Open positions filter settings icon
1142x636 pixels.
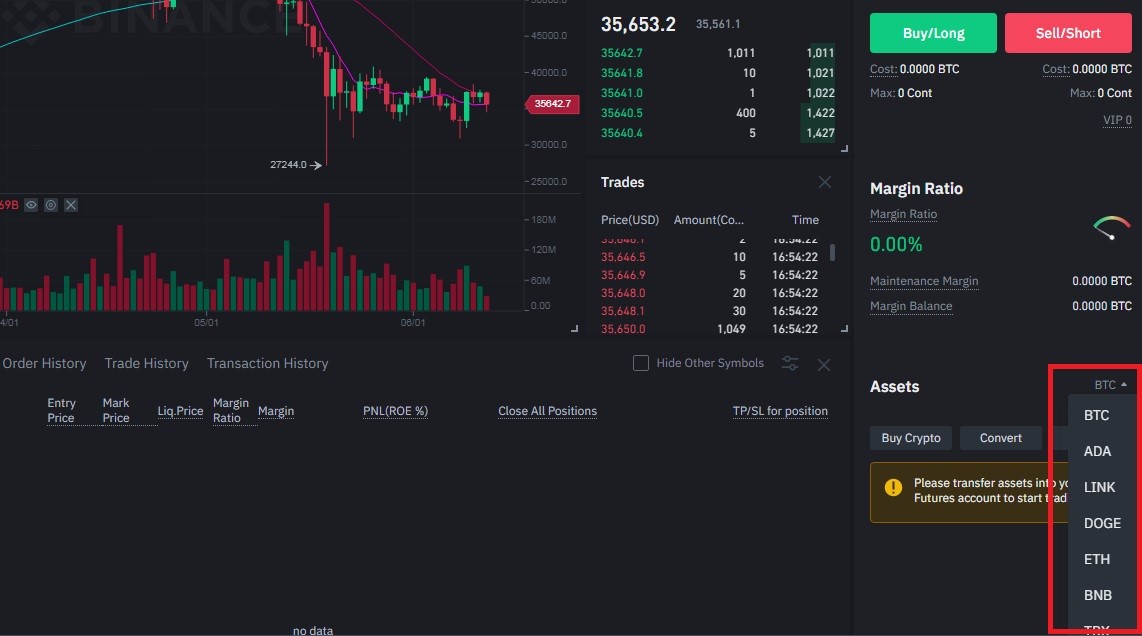click(x=790, y=363)
